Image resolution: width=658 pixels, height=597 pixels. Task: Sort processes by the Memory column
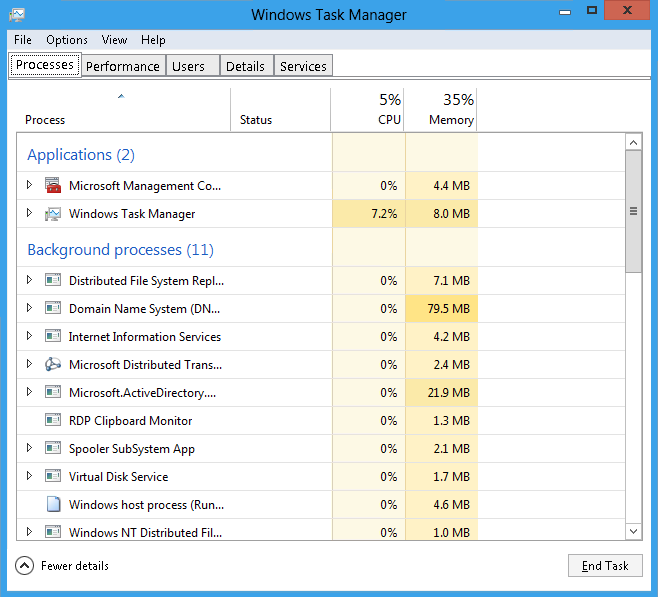(441, 110)
